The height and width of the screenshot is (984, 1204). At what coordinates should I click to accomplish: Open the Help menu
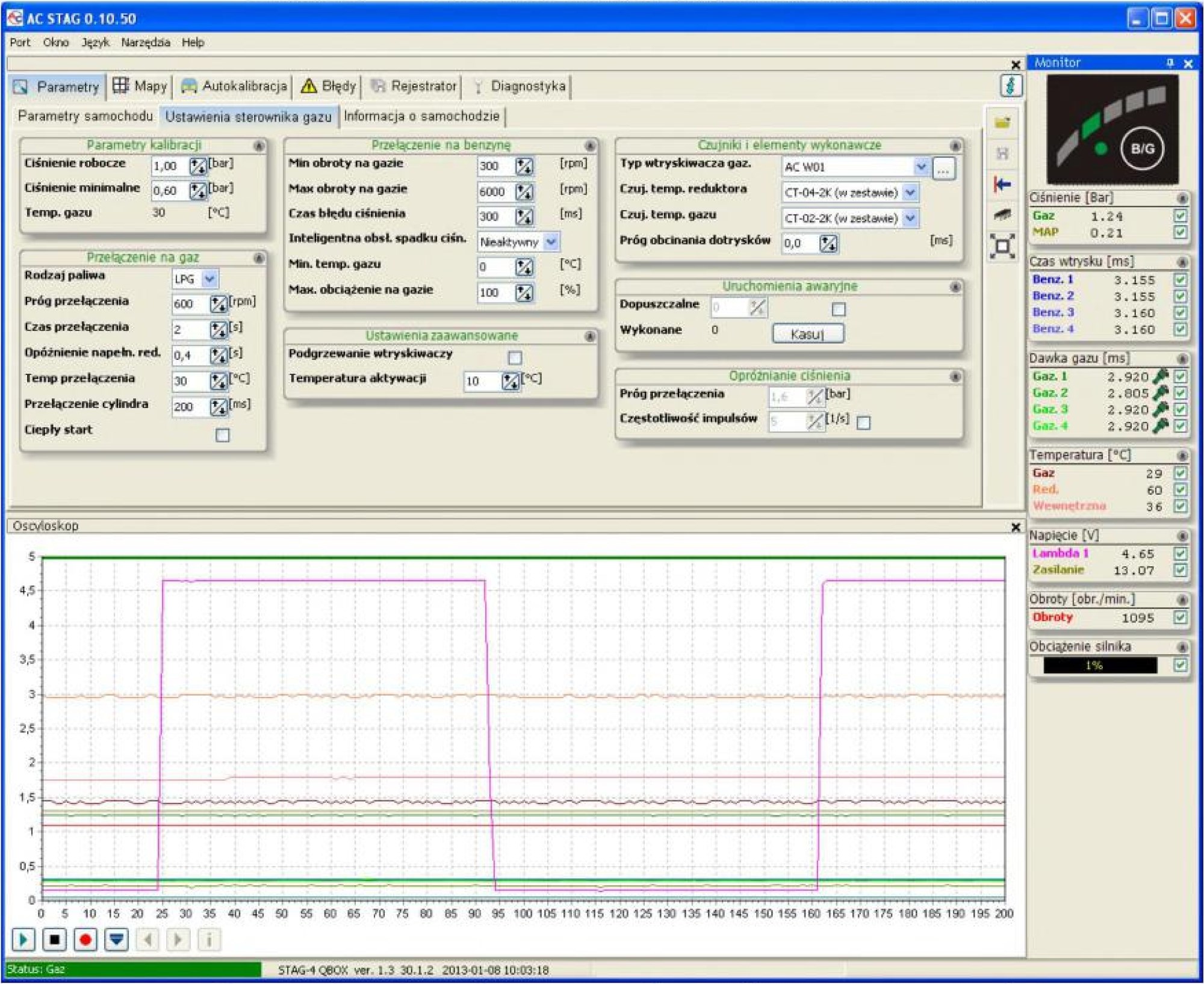(x=193, y=42)
